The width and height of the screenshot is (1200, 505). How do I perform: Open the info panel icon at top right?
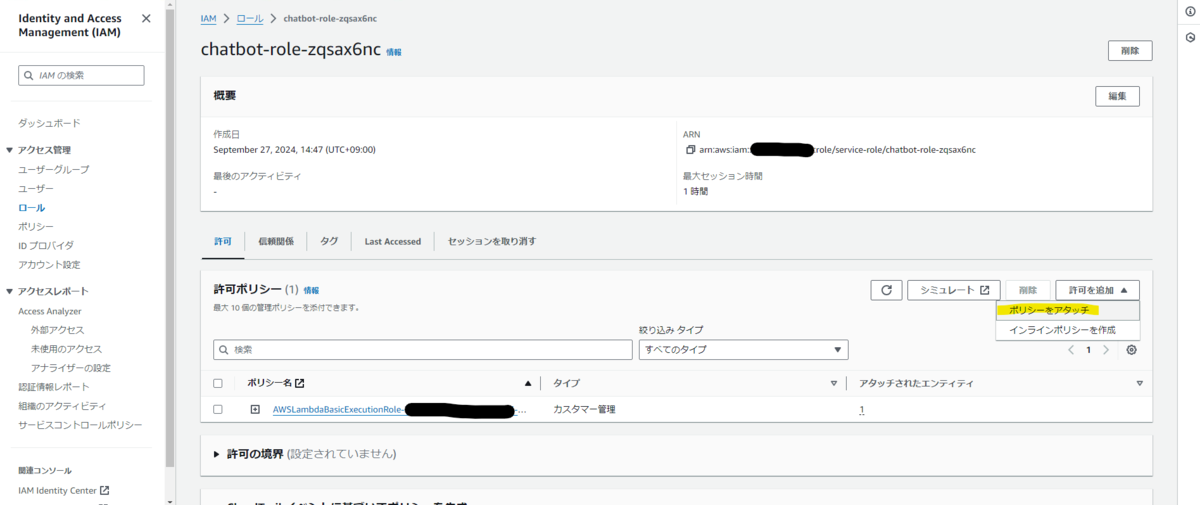1190,11
